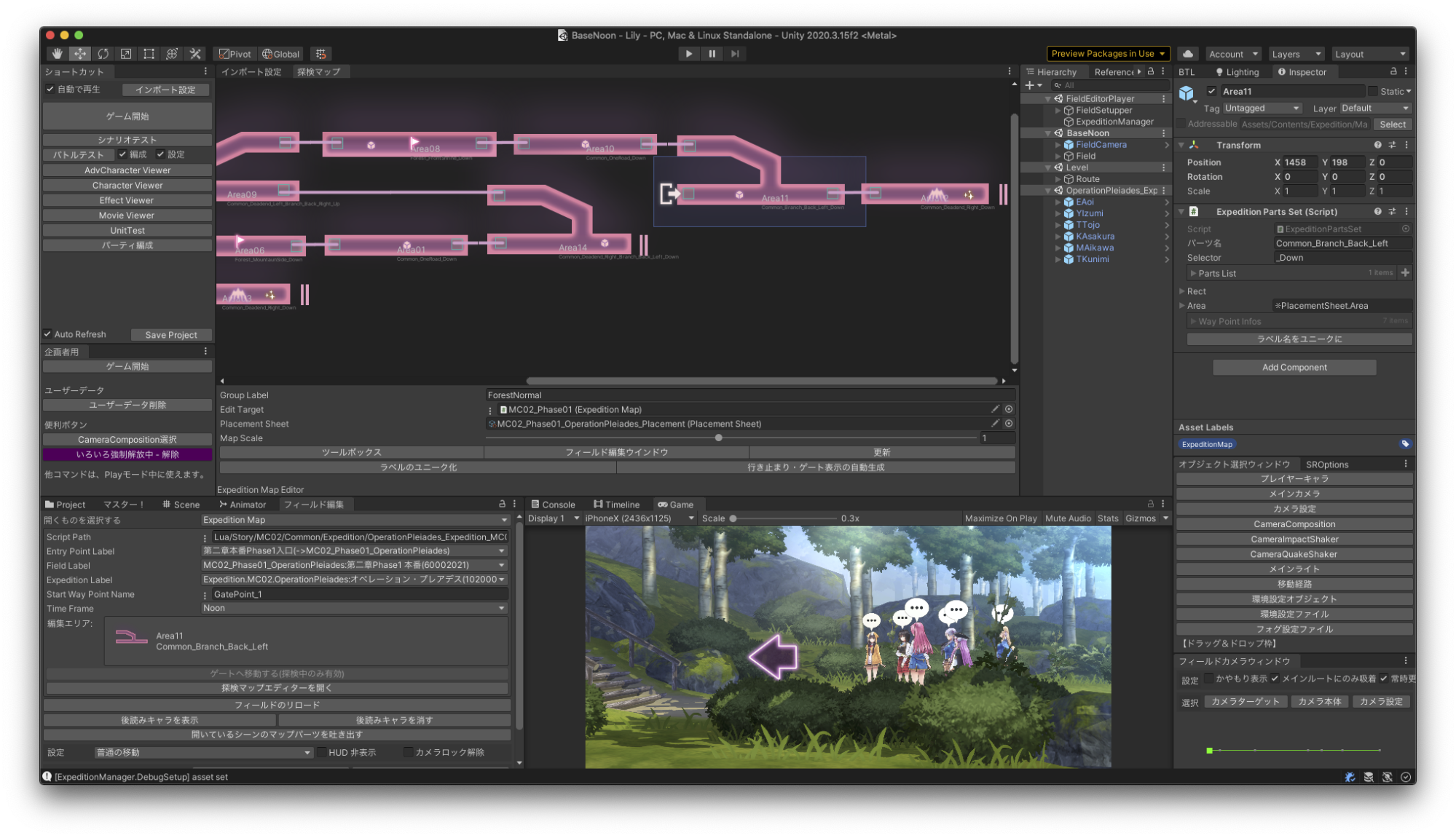Expand the OperationPleiades_Exp hierarchy item
The image size is (1456, 838).
pyautogui.click(x=1048, y=190)
